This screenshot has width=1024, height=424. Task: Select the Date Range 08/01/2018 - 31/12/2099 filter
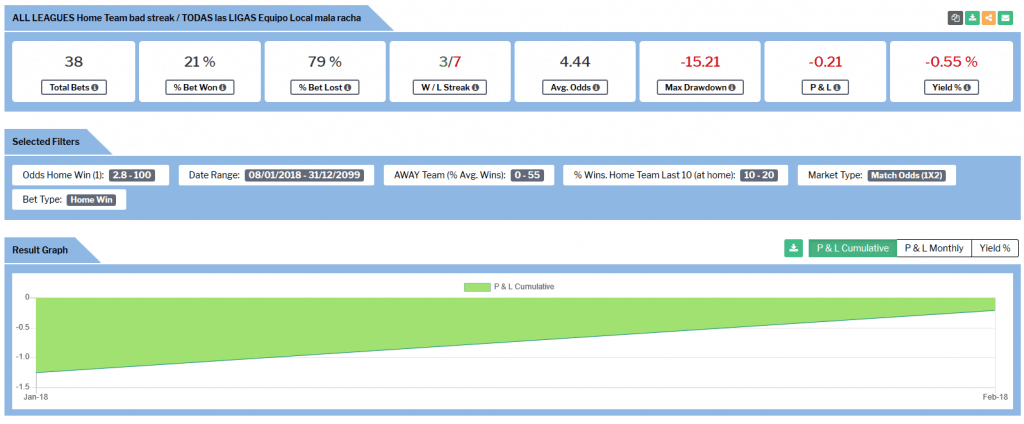pos(276,175)
